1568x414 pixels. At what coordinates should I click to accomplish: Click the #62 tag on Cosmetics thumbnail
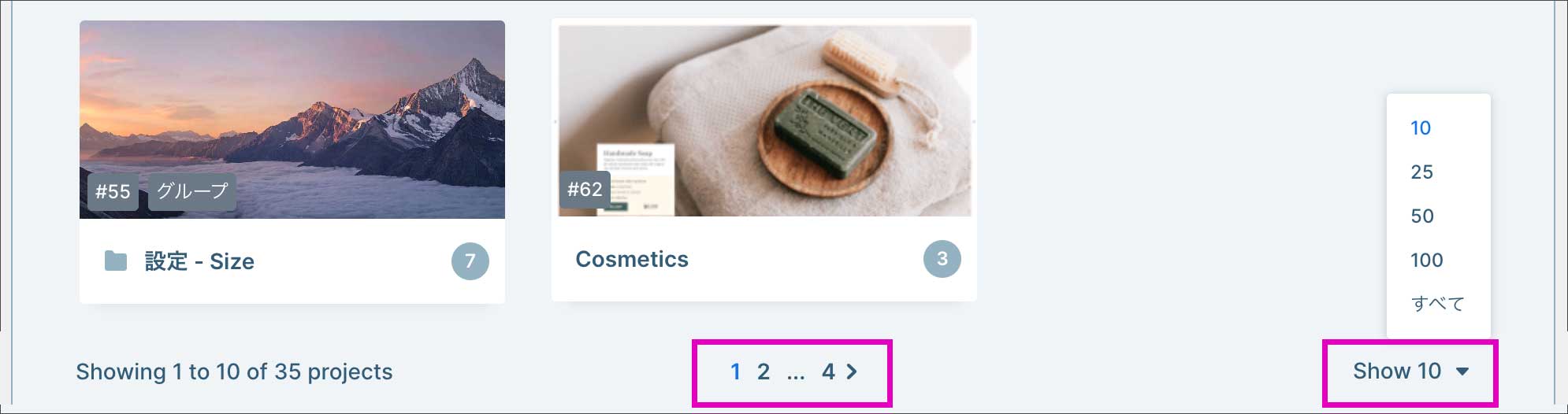[585, 189]
